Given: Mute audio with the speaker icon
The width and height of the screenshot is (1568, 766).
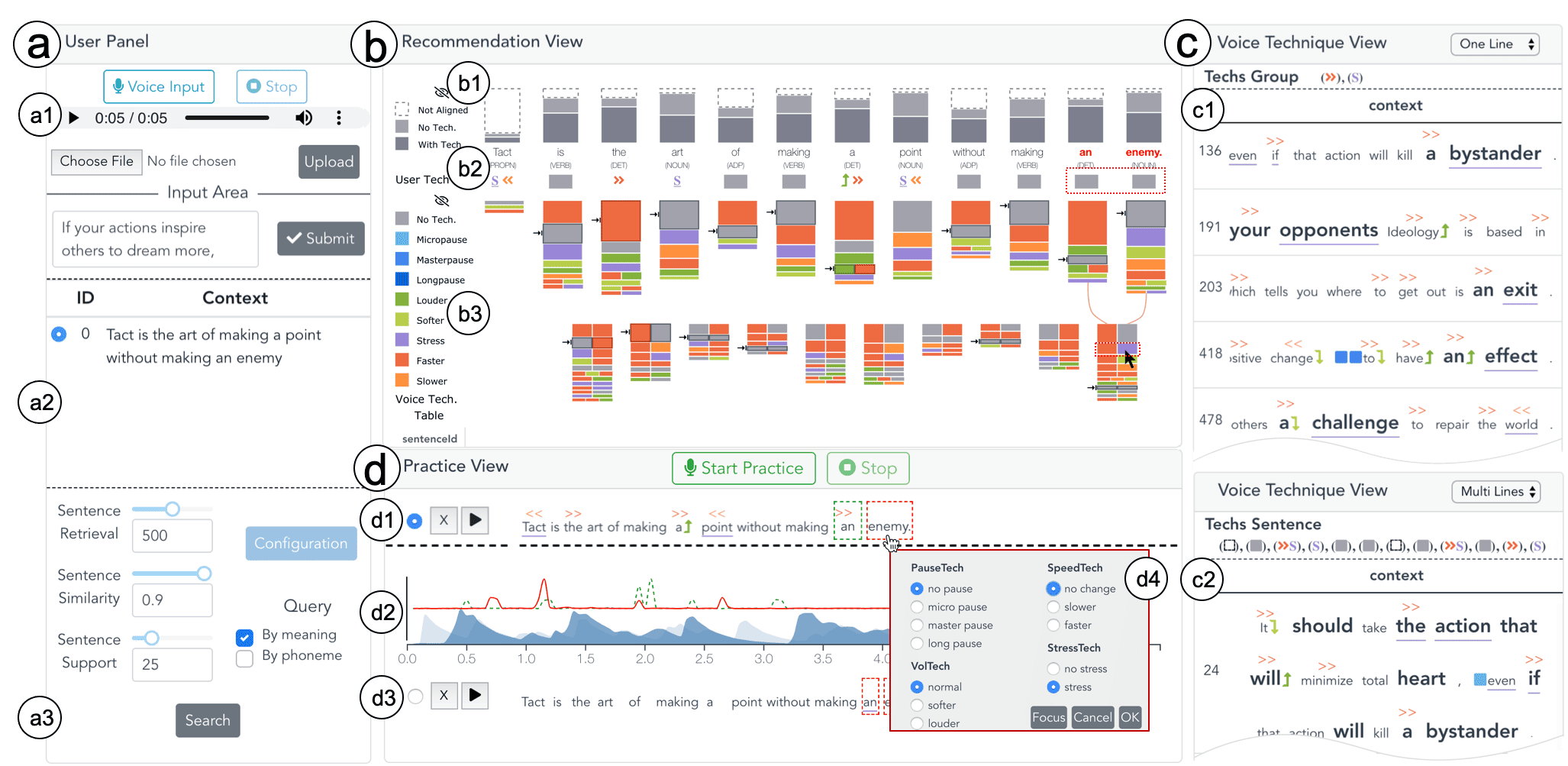Looking at the screenshot, I should coord(304,118).
